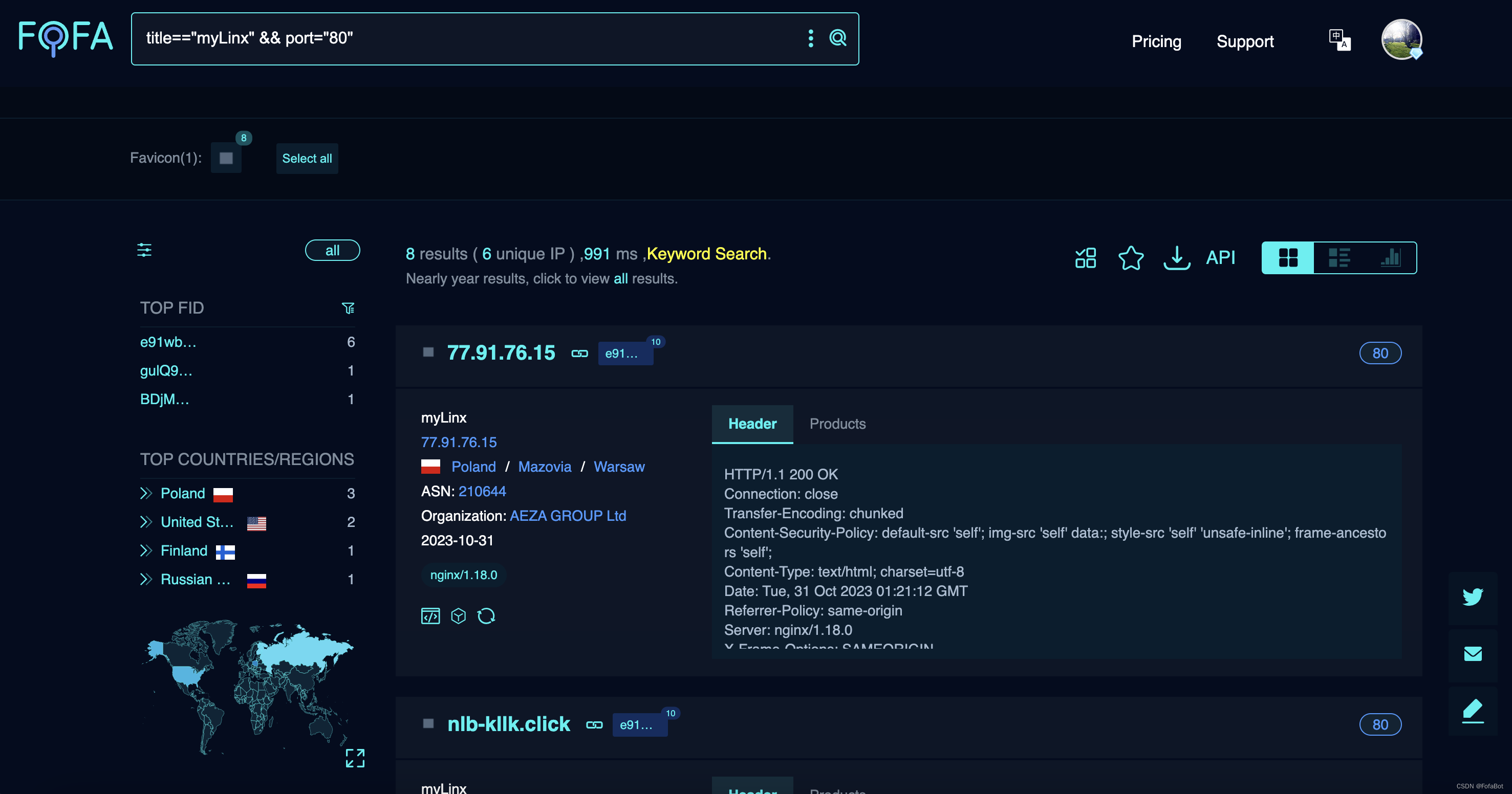Click the language translate icon

[x=1340, y=40]
